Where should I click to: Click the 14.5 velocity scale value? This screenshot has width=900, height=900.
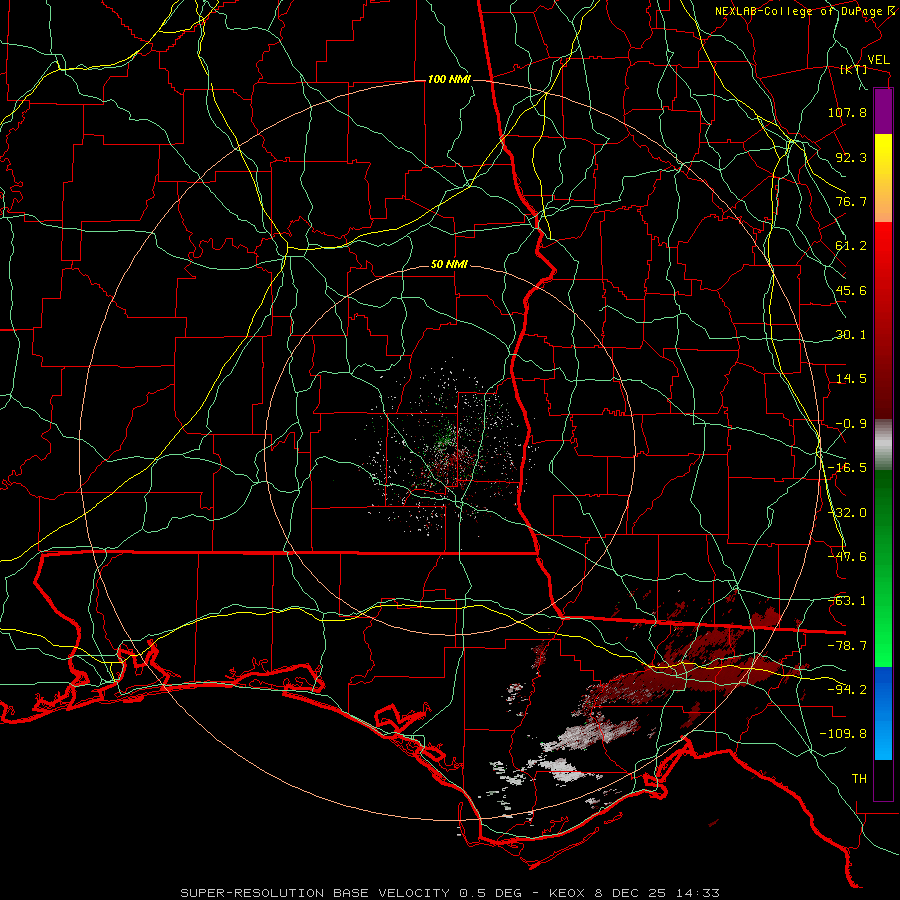click(851, 379)
